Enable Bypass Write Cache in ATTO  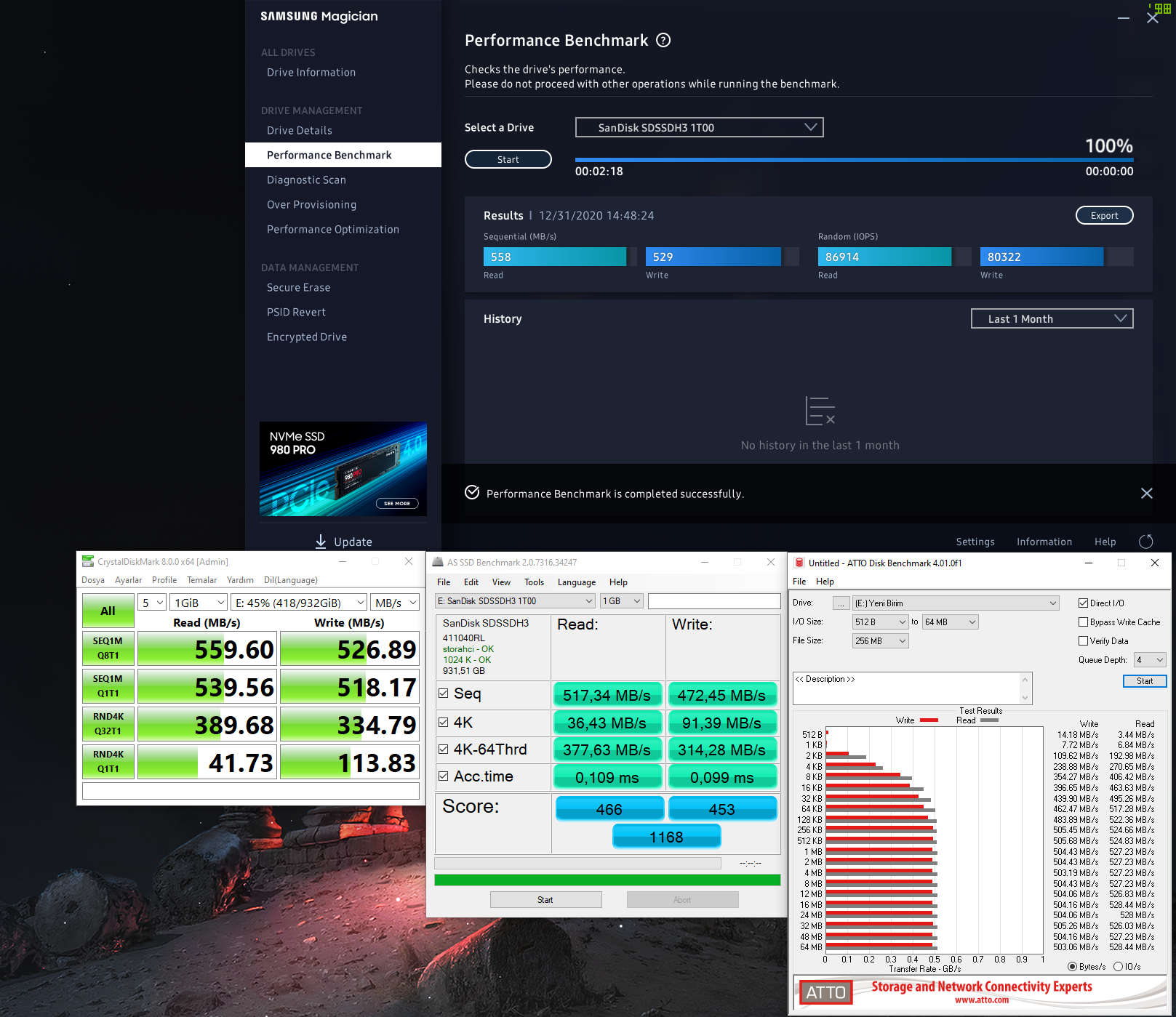pyautogui.click(x=1084, y=622)
